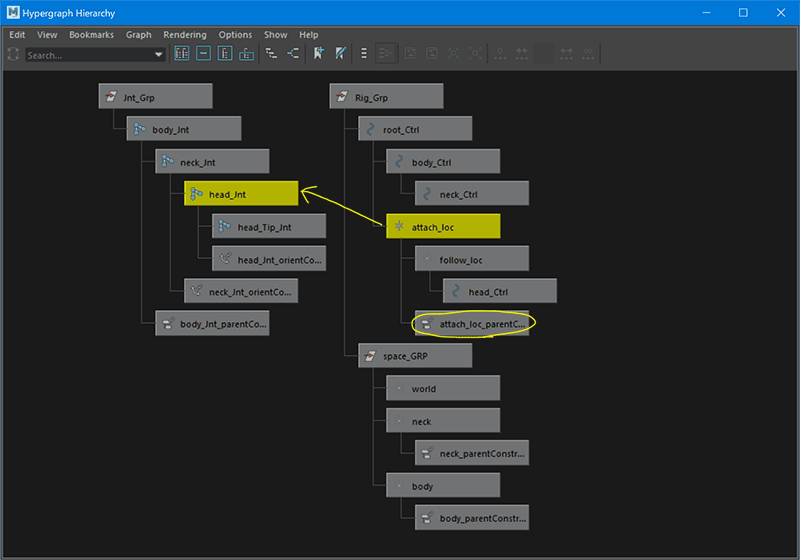Image resolution: width=800 pixels, height=560 pixels.
Task: Select the space_GRP node
Action: pyautogui.click(x=415, y=355)
